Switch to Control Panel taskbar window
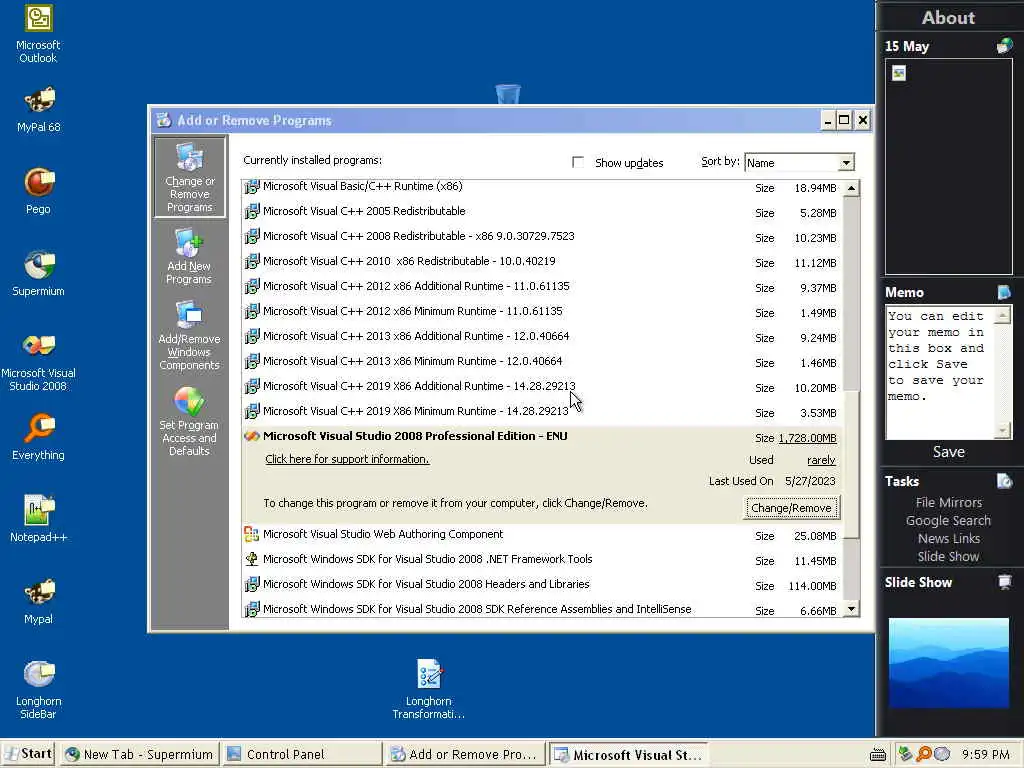Screen dimensions: 1024x768 point(300,754)
